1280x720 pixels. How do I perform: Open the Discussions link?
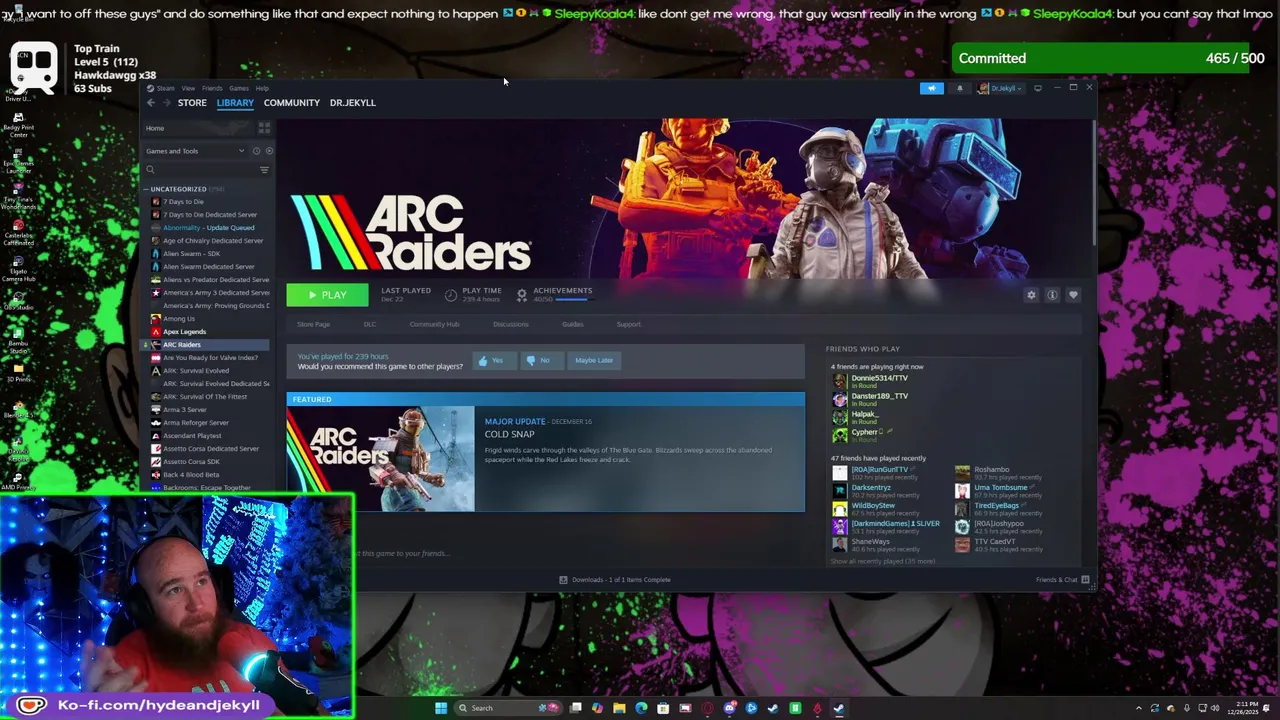click(x=511, y=324)
